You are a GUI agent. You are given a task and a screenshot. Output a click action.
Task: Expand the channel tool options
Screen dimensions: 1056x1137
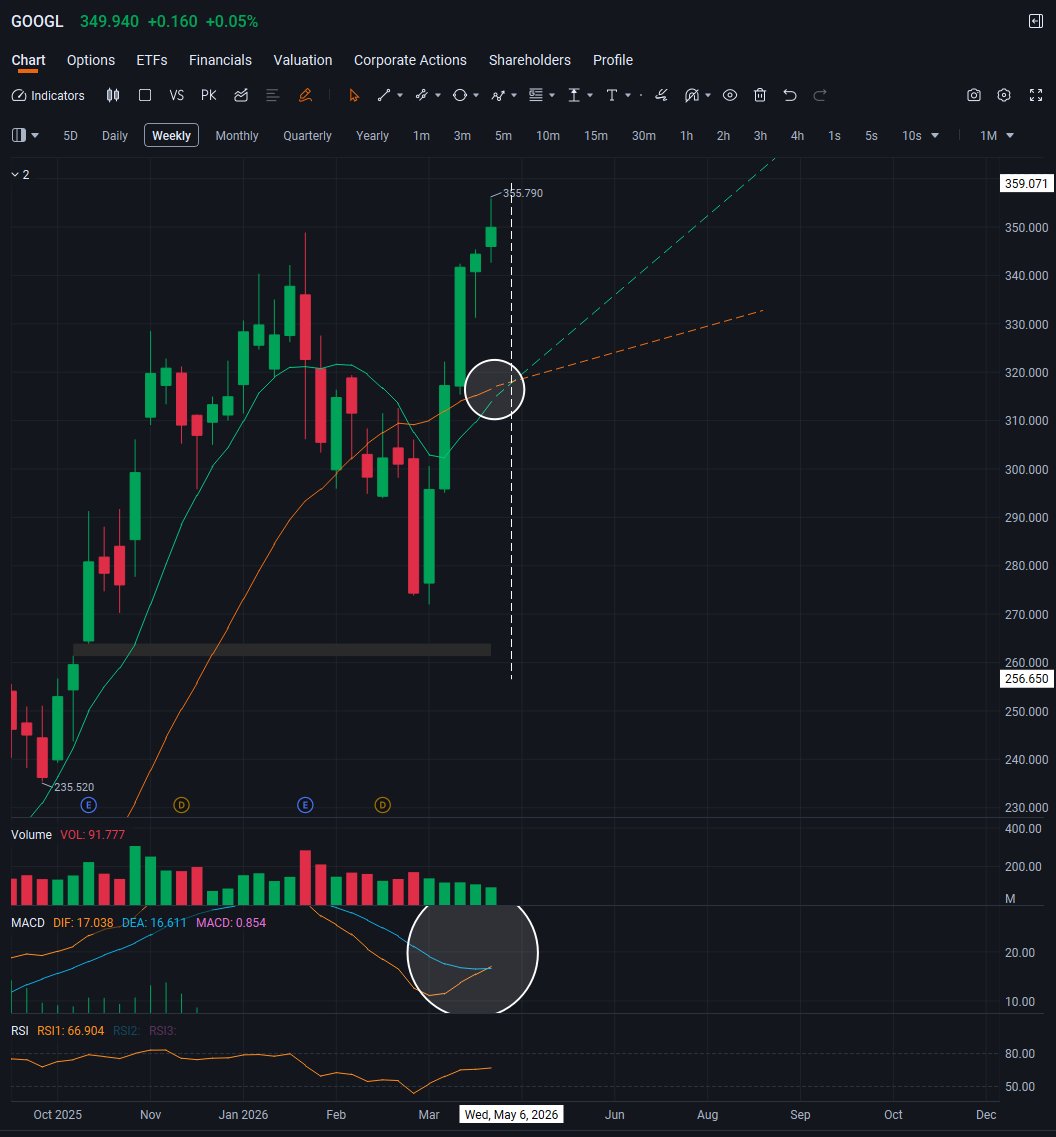(438, 96)
